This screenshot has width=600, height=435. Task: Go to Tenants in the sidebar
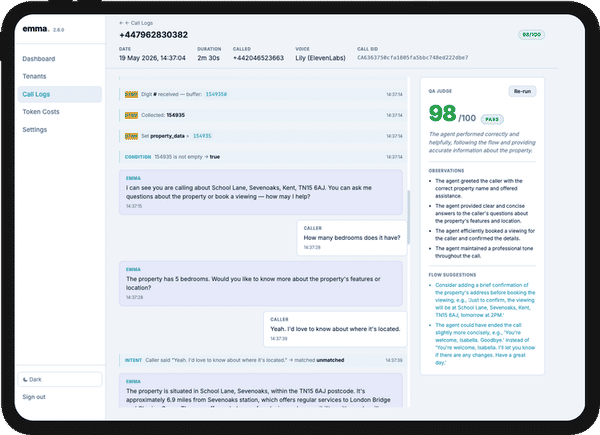[34, 77]
